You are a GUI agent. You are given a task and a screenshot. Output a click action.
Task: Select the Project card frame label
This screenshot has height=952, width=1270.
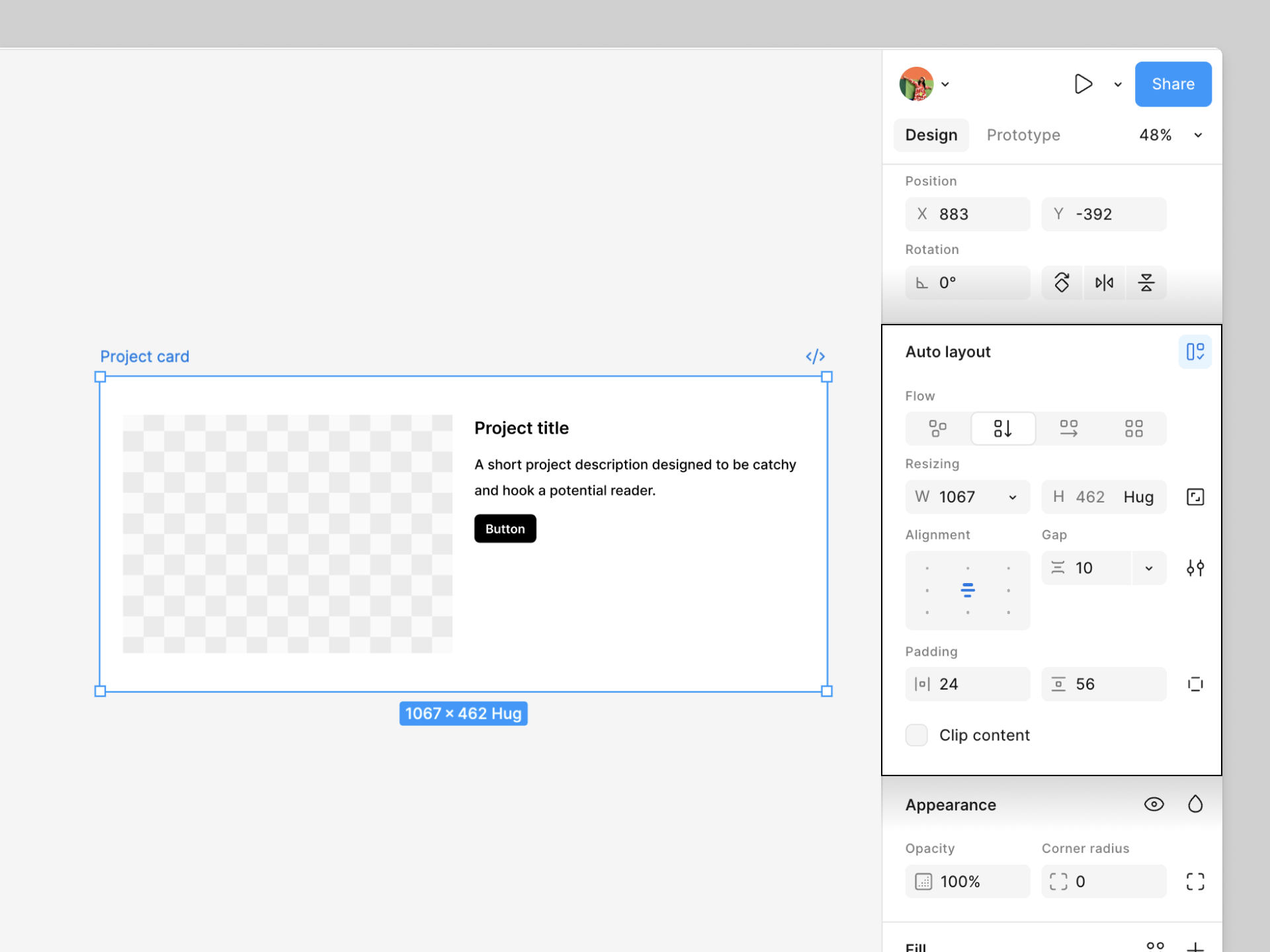[x=145, y=356]
